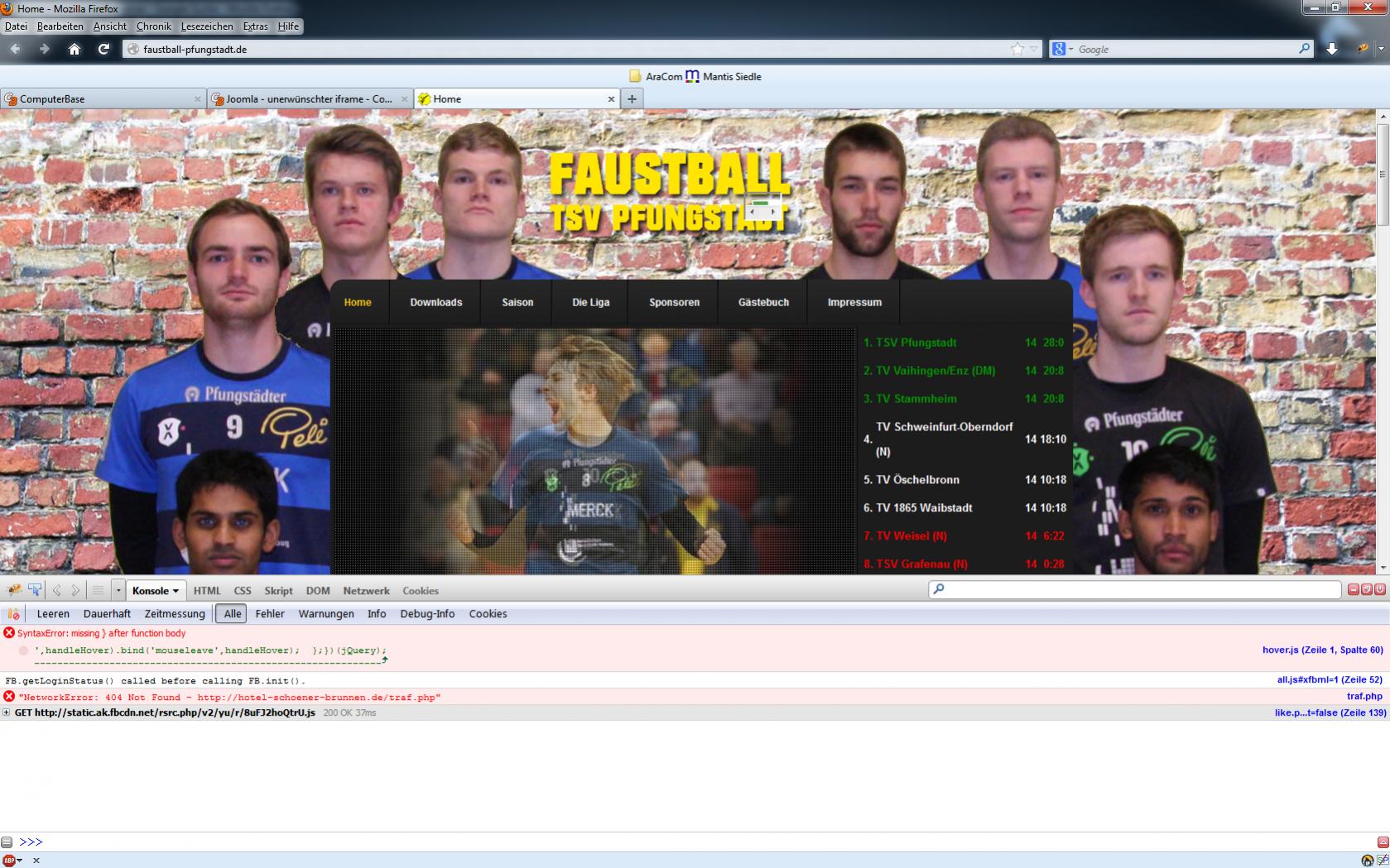Bookmark this page with the star icon
Image resolution: width=1390 pixels, height=868 pixels.
pyautogui.click(x=1017, y=49)
